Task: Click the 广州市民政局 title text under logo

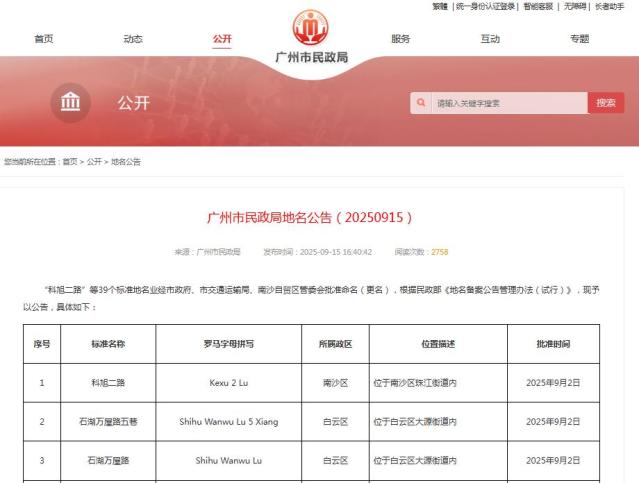Action: pos(312,57)
